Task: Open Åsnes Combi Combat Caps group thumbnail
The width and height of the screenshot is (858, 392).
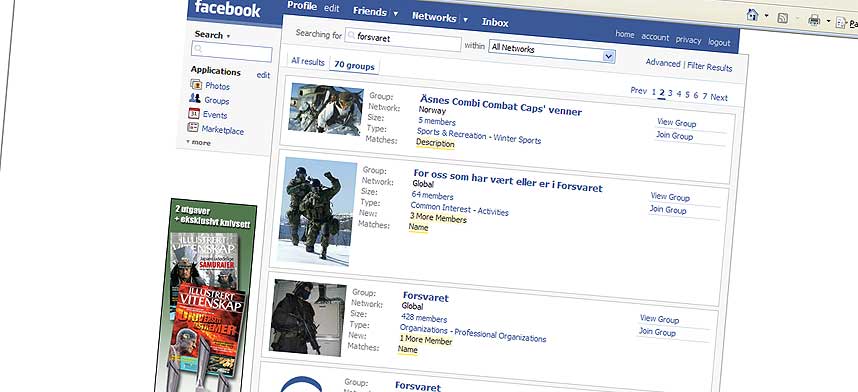Action: 326,109
